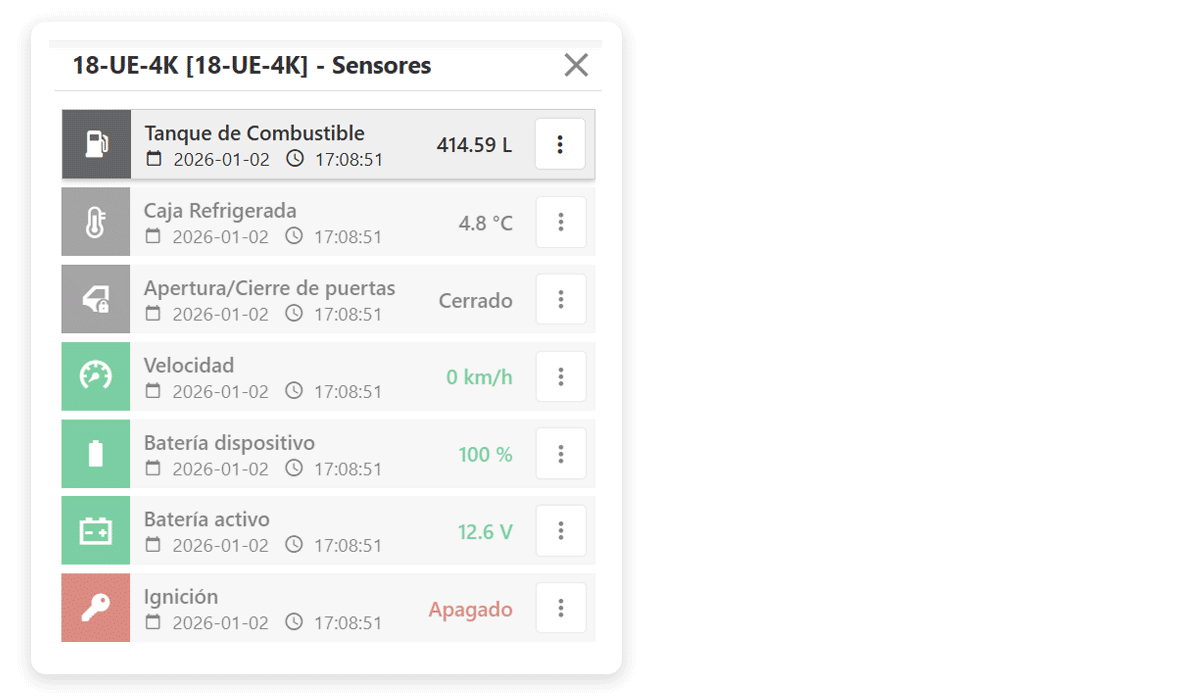Click the car battery icon for Batería activo

tap(96, 531)
